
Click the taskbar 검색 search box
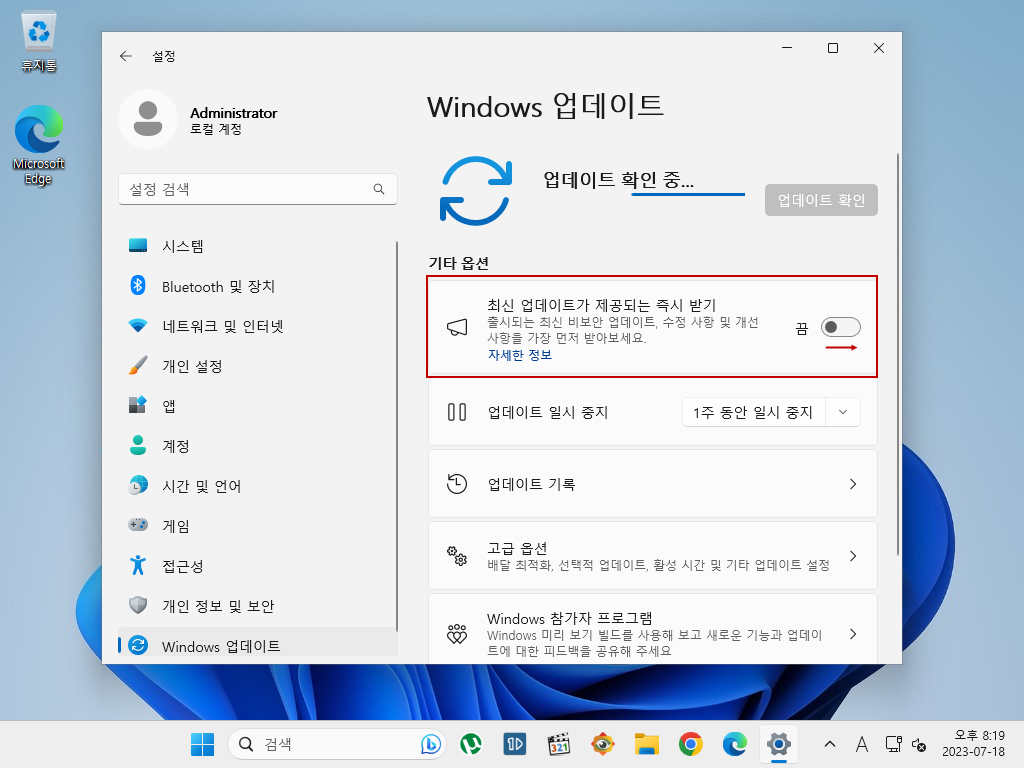(336, 744)
